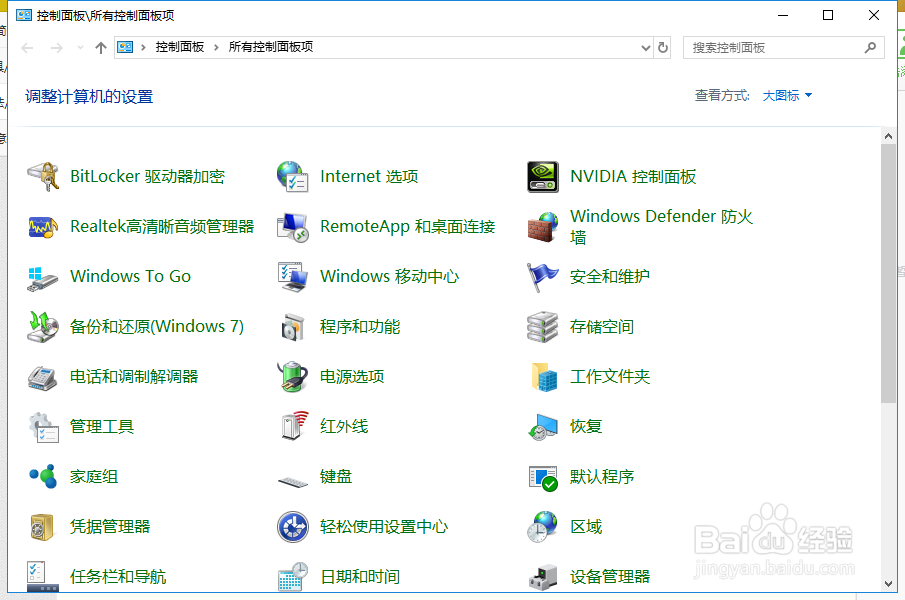Open 电话和调制解调器 icon
This screenshot has width=905, height=600.
click(43, 377)
